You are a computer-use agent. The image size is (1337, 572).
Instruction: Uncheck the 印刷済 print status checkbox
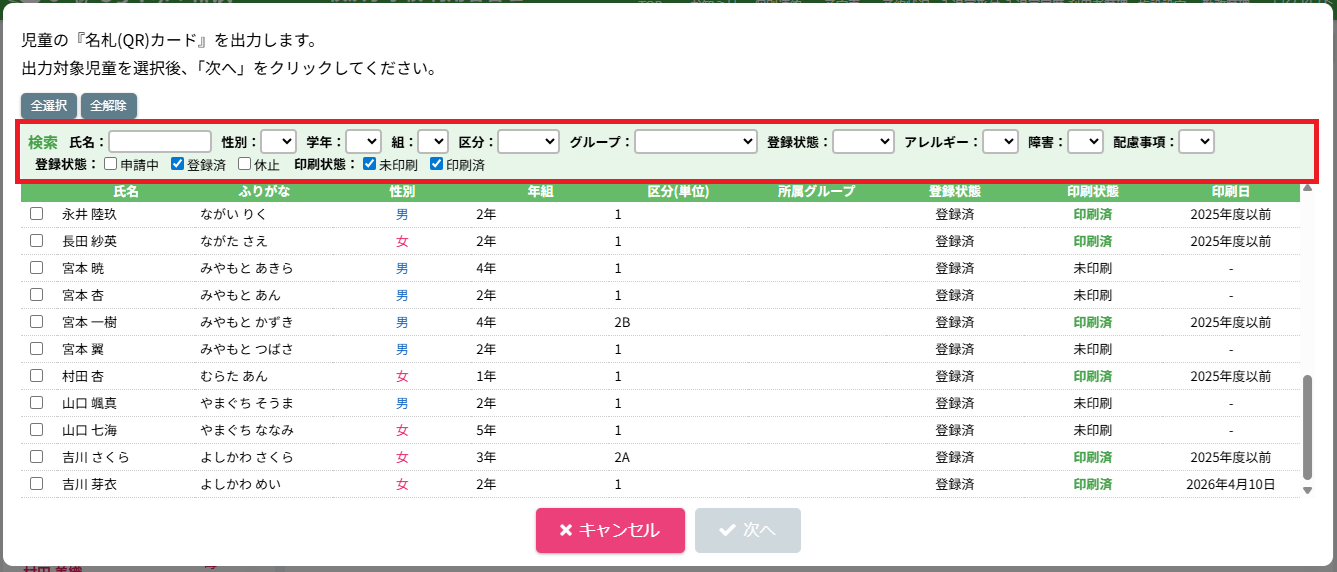[436, 164]
